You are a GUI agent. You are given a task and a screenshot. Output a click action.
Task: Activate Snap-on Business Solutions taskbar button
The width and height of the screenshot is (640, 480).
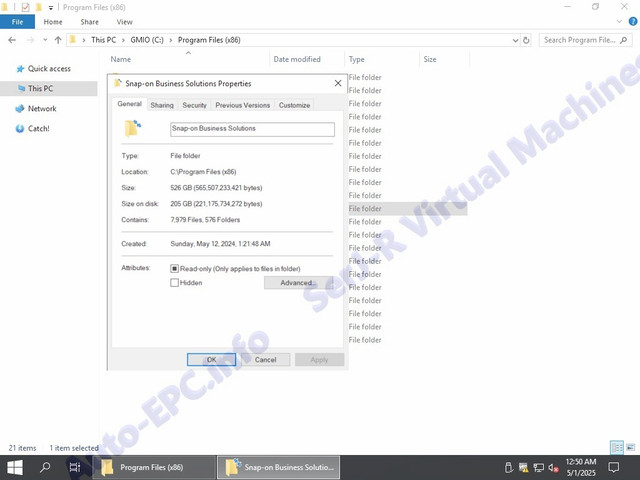pos(278,467)
